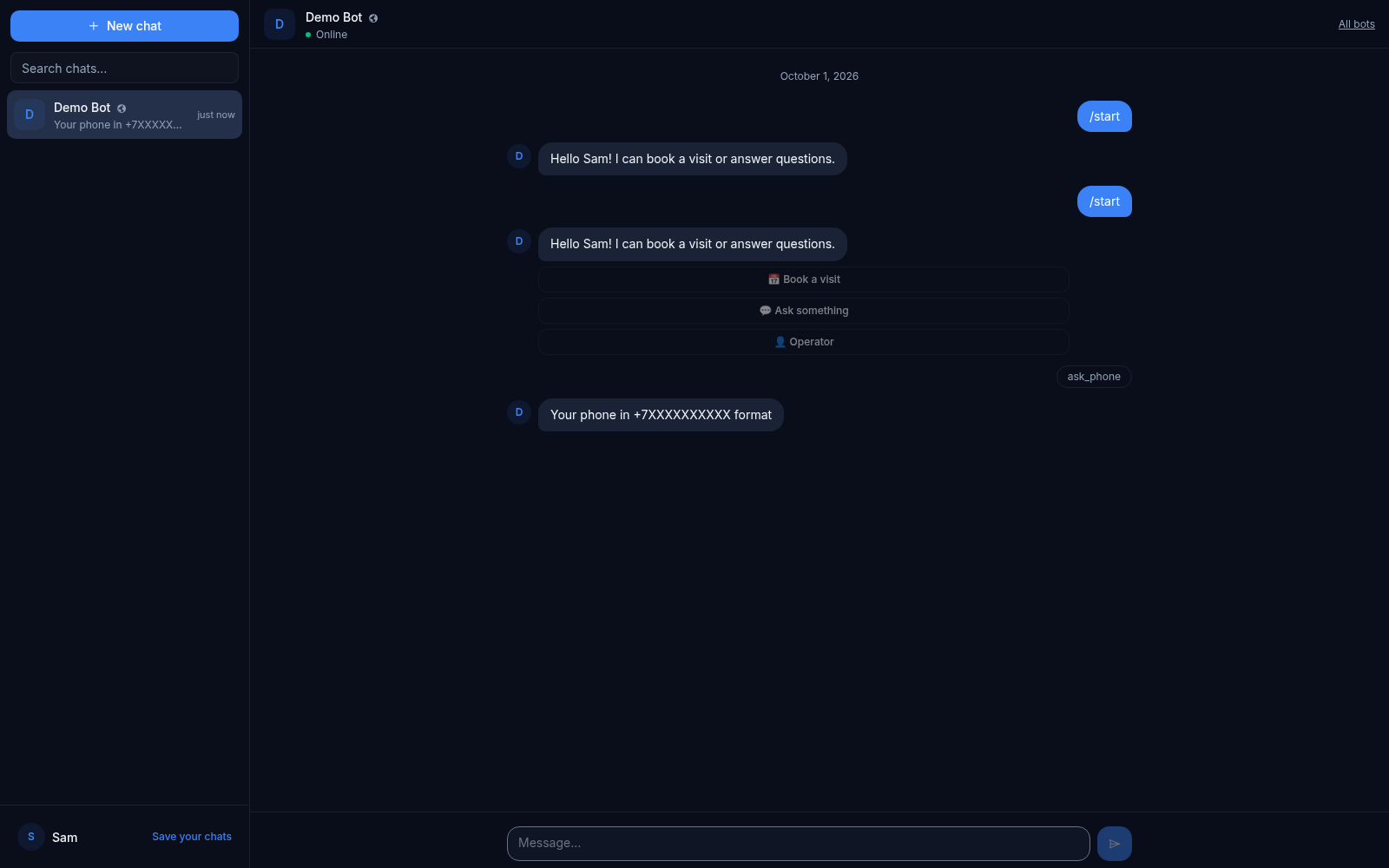Click the first /start message bubble
This screenshot has height=868, width=1389.
pos(1104,116)
